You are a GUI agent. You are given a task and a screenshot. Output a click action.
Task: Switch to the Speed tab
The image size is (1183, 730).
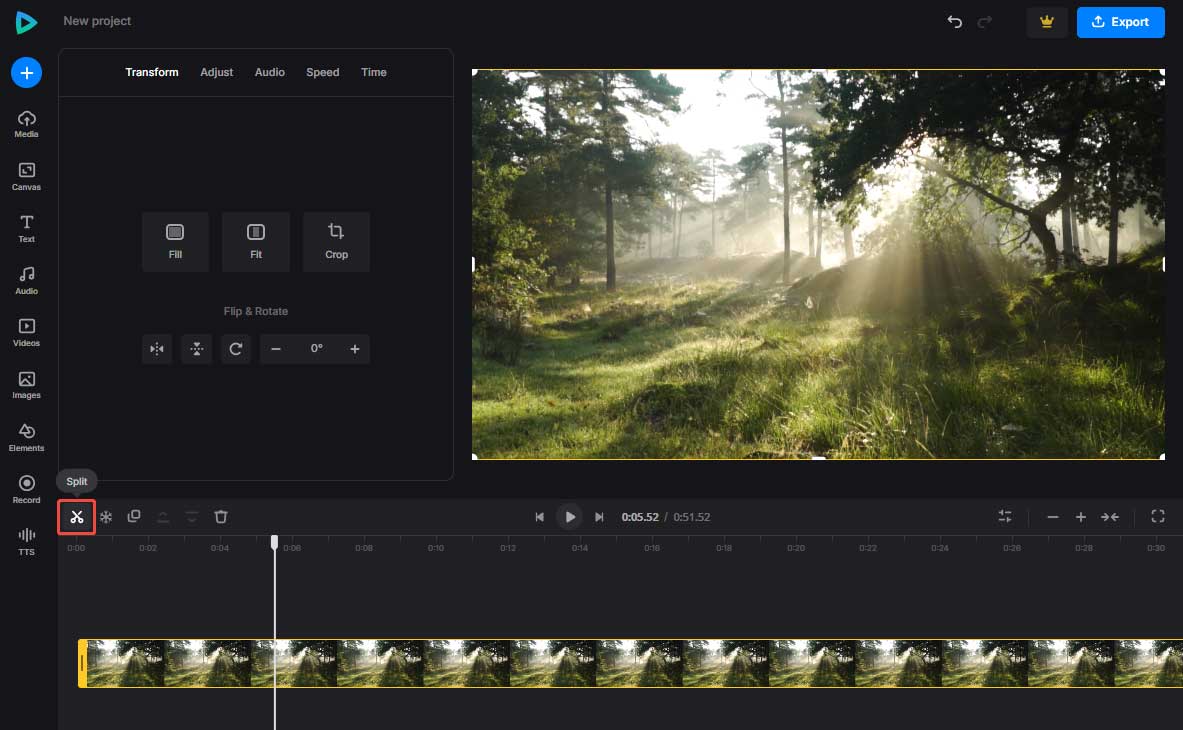(x=323, y=72)
